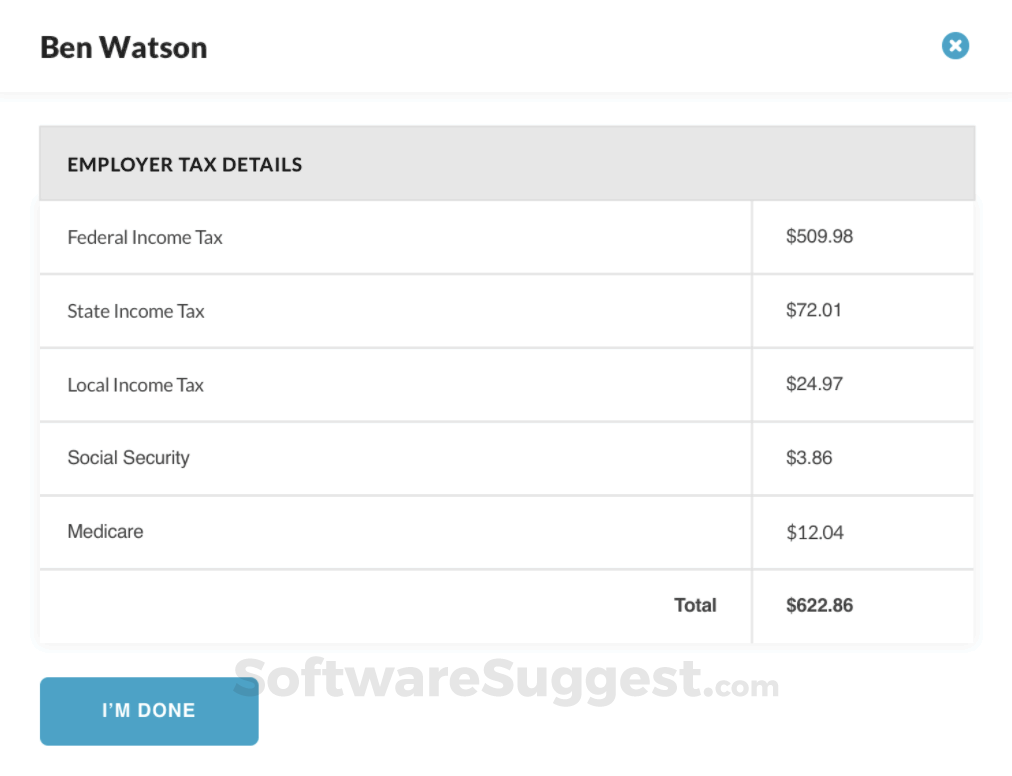Click the word Software in the watermark
1012x776 pixels.
pyautogui.click(x=356, y=680)
